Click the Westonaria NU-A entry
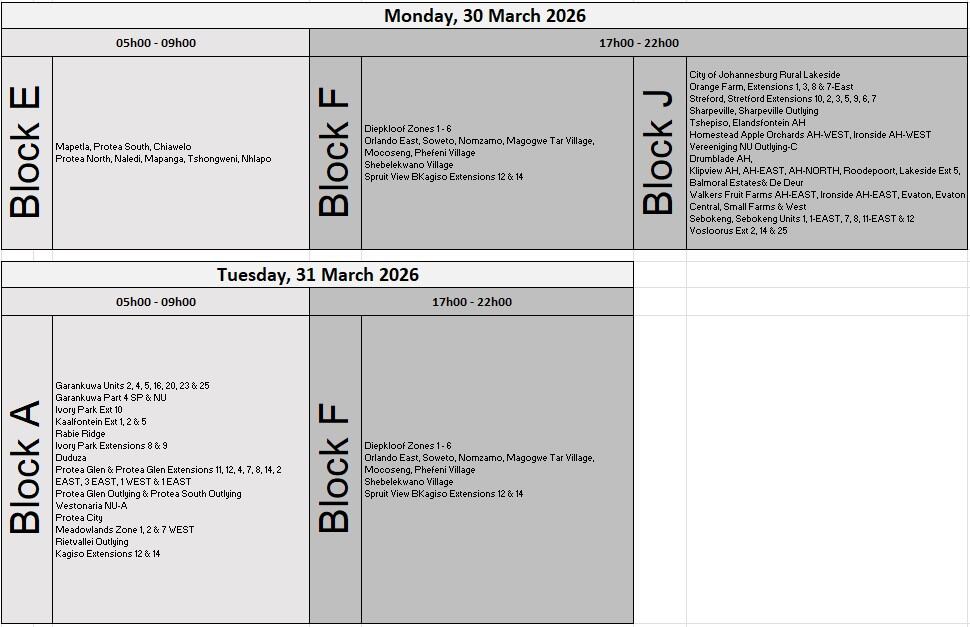Screen dimensions: 970x627 [x=91, y=506]
